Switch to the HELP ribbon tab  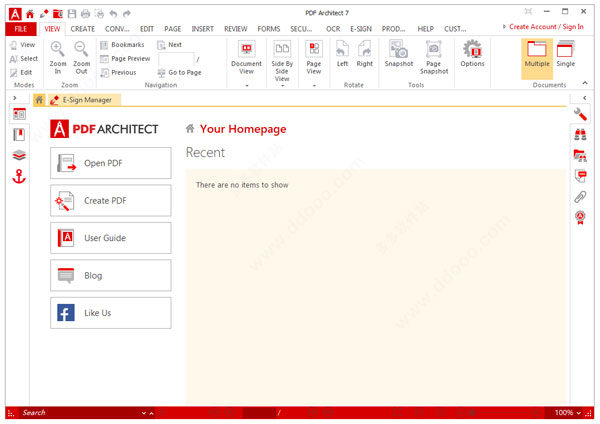coord(426,29)
